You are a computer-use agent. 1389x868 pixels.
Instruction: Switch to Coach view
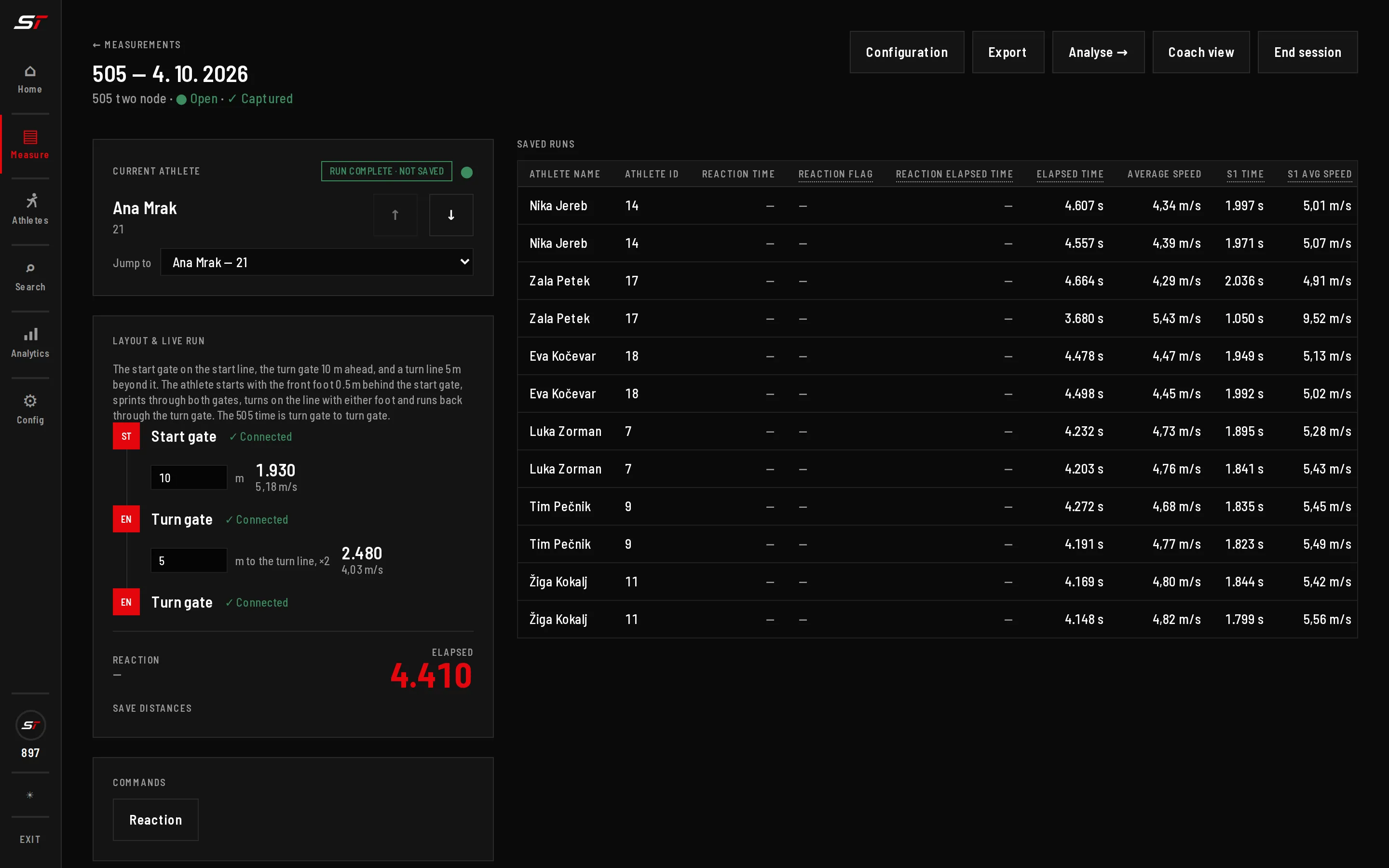1201,52
